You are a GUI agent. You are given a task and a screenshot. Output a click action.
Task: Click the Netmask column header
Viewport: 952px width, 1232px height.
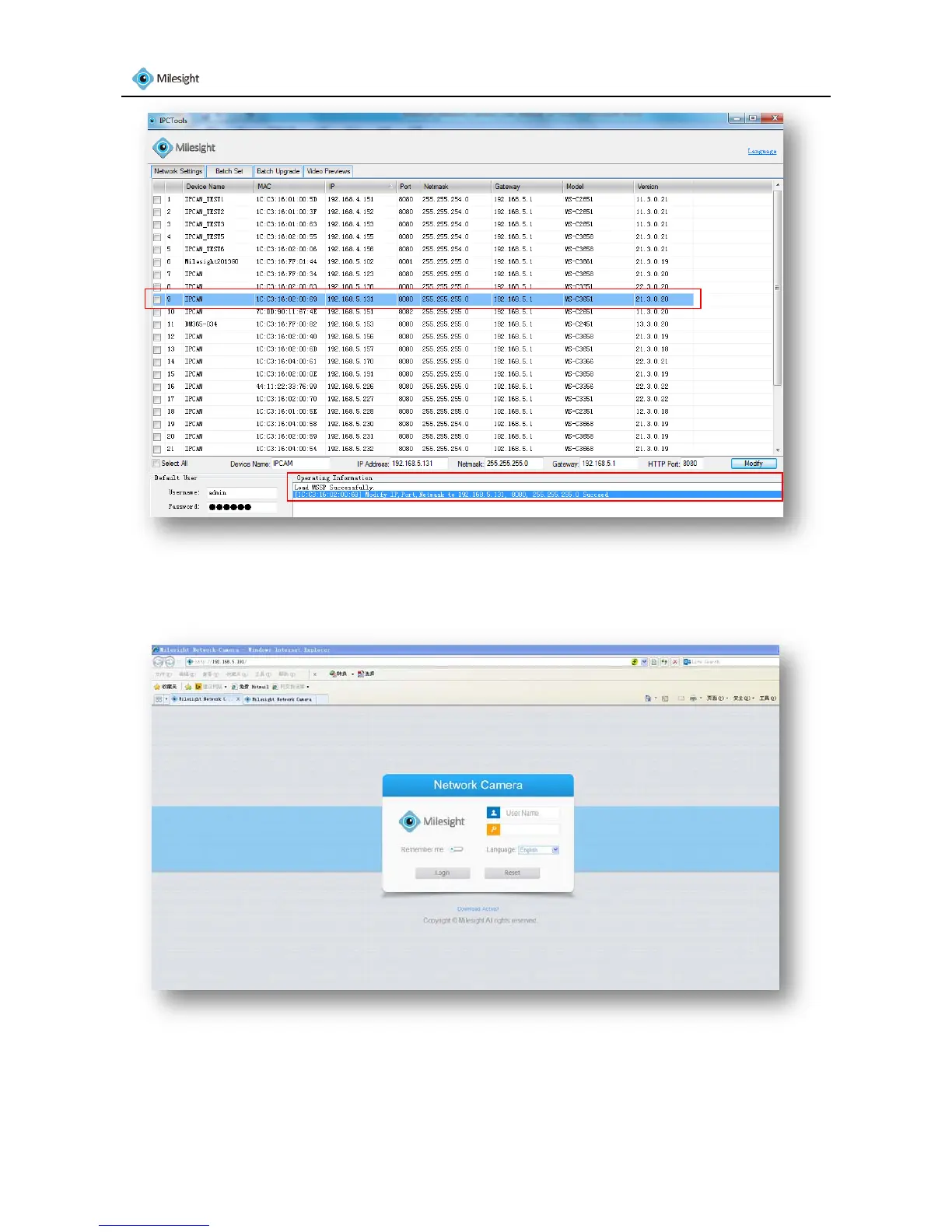coord(455,187)
